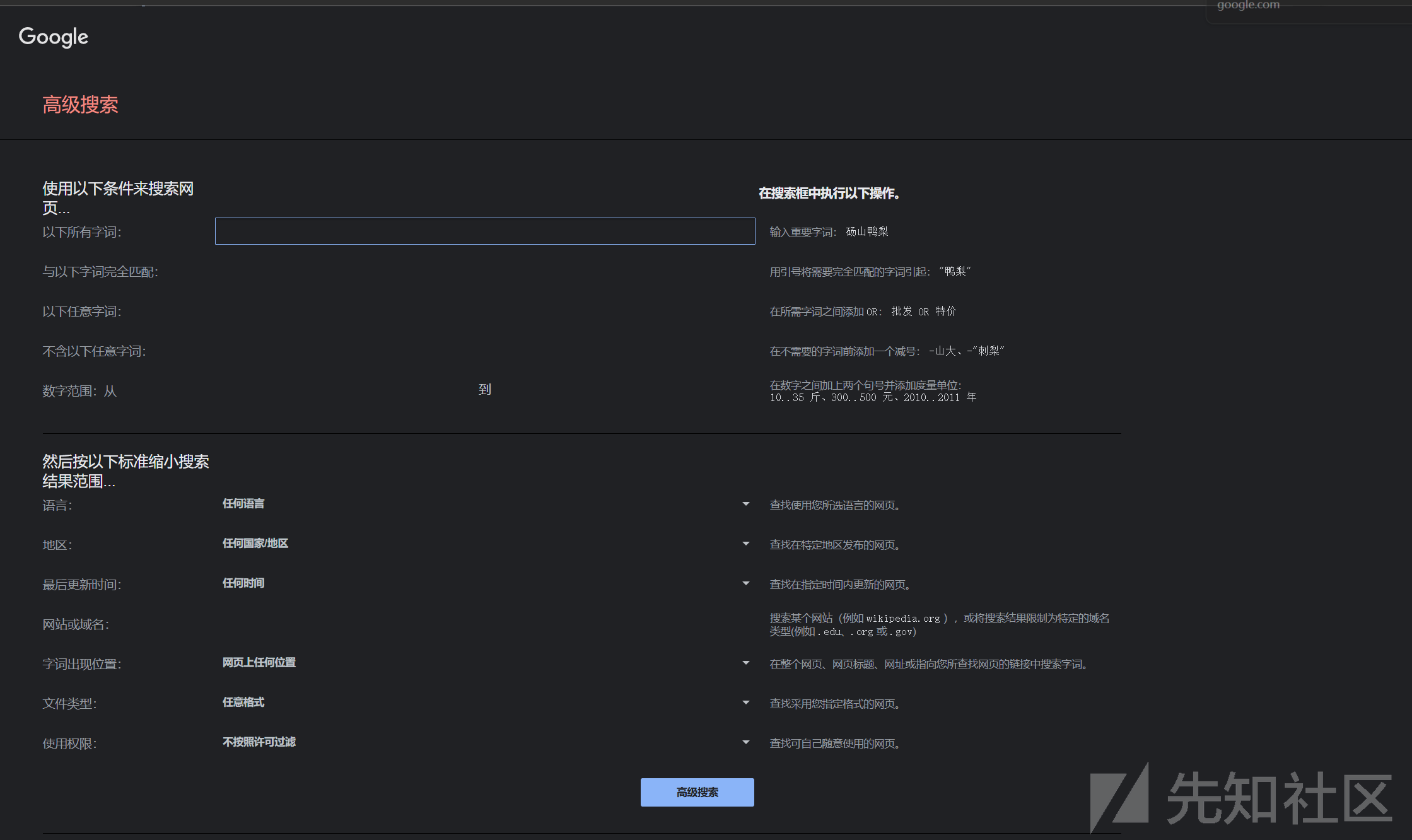Click the blue 高级搜索 button
The height and width of the screenshot is (840, 1412).
coord(697,792)
